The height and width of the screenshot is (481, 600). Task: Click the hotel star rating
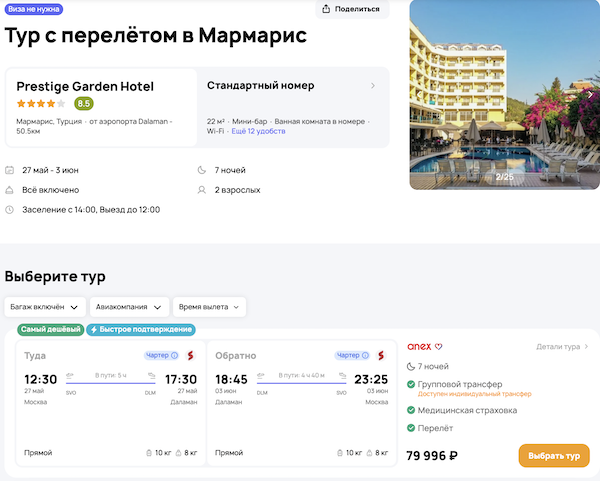coord(40,103)
